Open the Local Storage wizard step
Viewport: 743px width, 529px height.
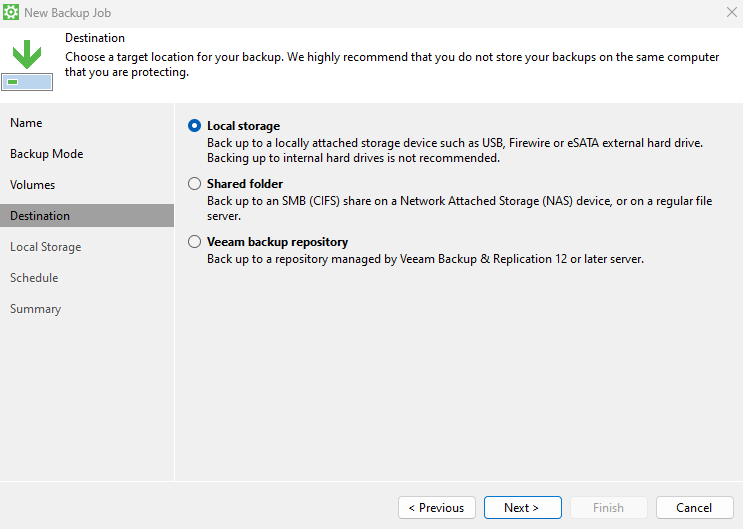tap(45, 247)
